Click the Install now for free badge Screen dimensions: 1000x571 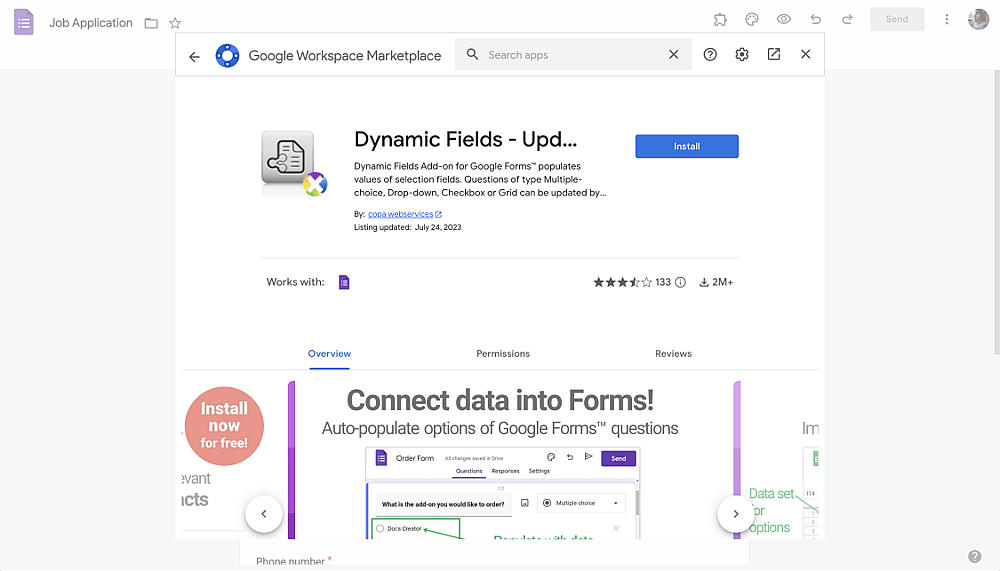click(x=224, y=426)
